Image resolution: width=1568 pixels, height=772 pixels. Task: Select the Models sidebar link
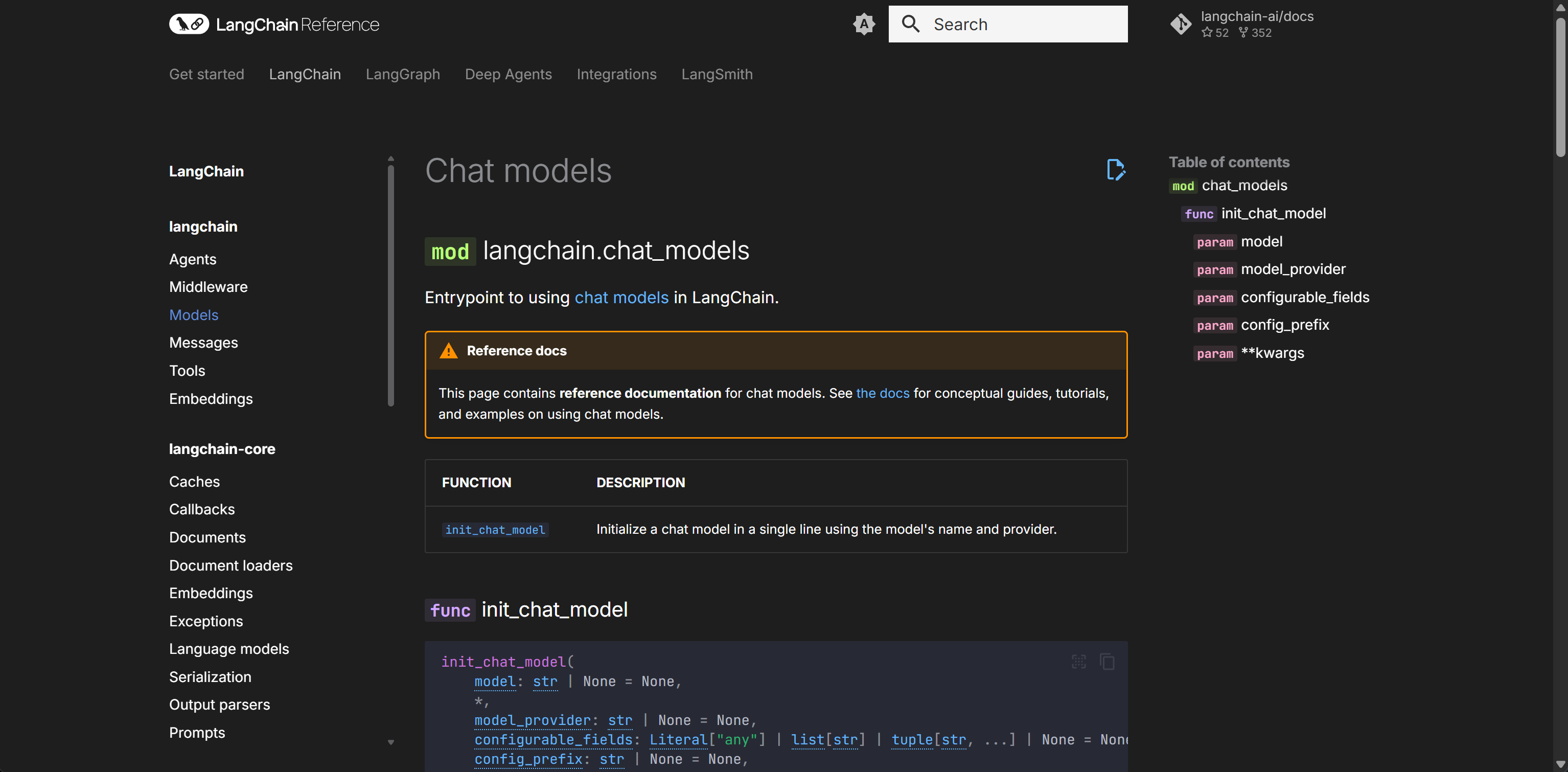point(194,315)
